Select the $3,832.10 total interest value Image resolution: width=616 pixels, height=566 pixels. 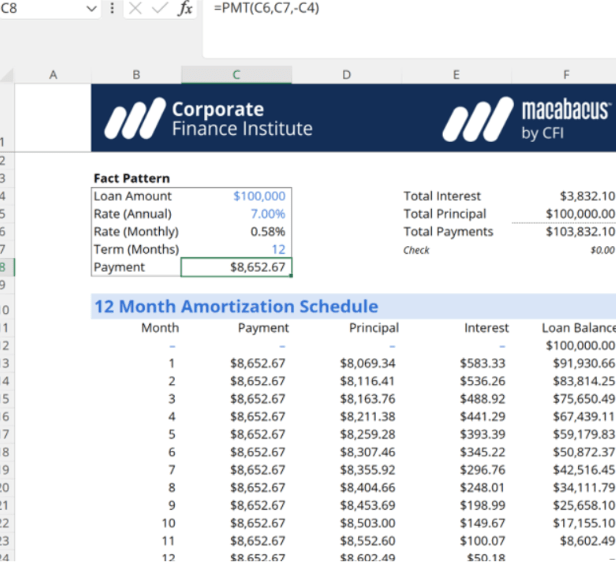coord(587,196)
